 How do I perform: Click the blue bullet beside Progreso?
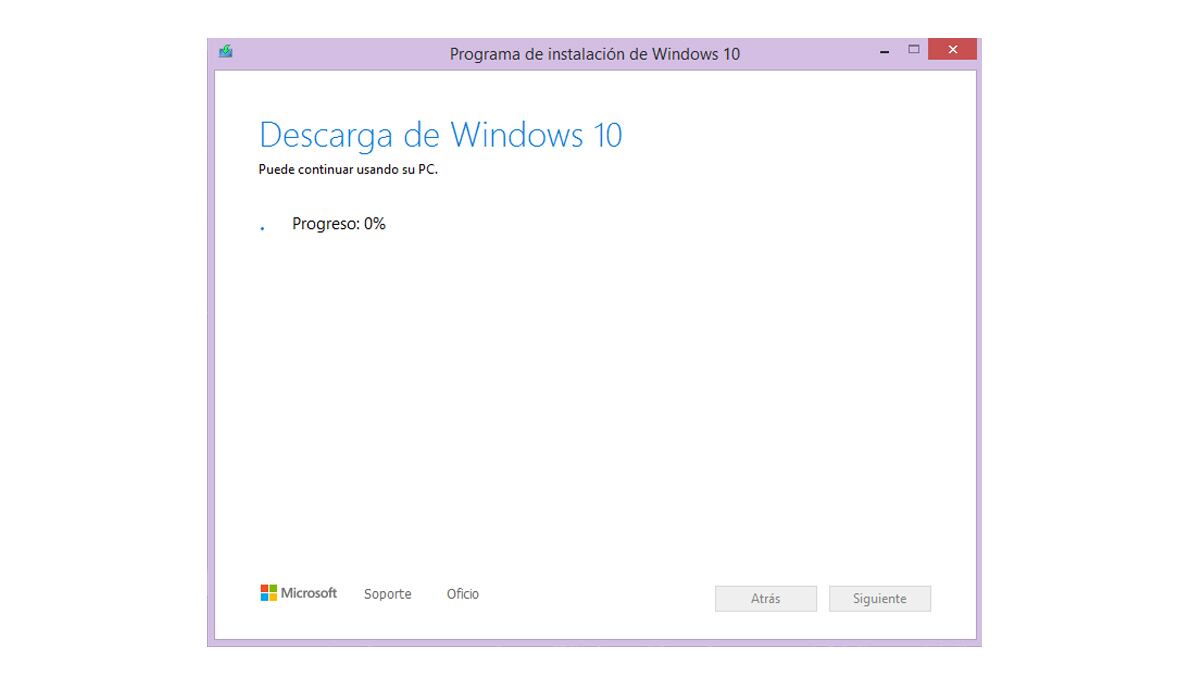coord(262,228)
